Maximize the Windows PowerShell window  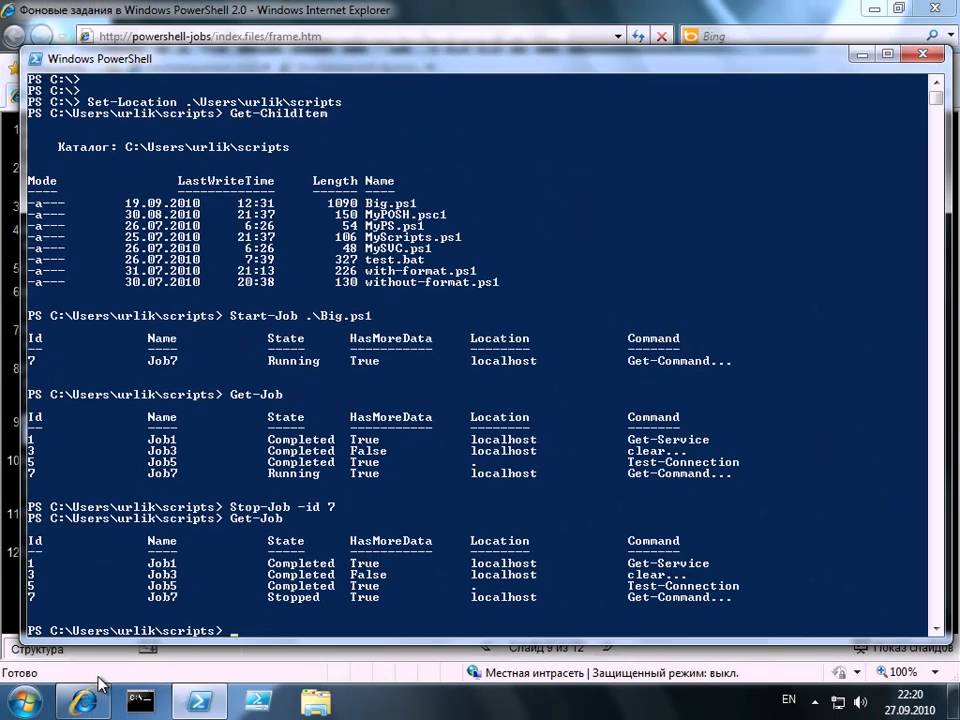coord(888,54)
